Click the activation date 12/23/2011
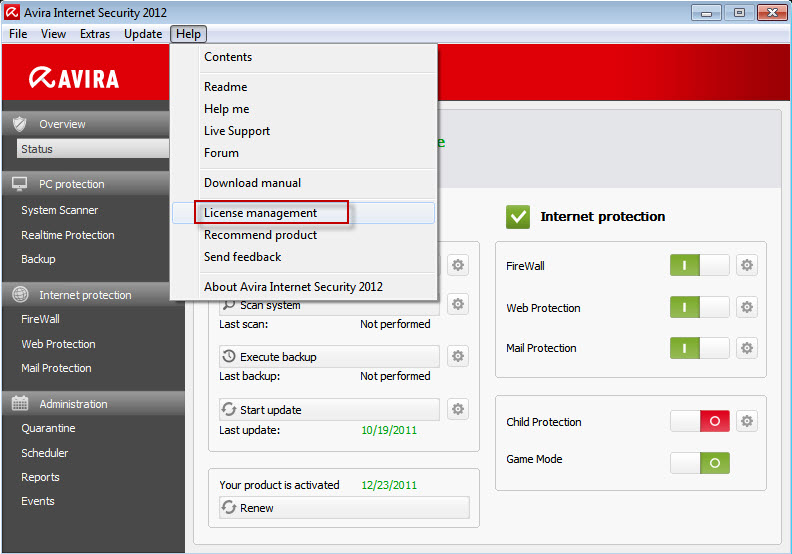The image size is (792, 554). (x=389, y=485)
